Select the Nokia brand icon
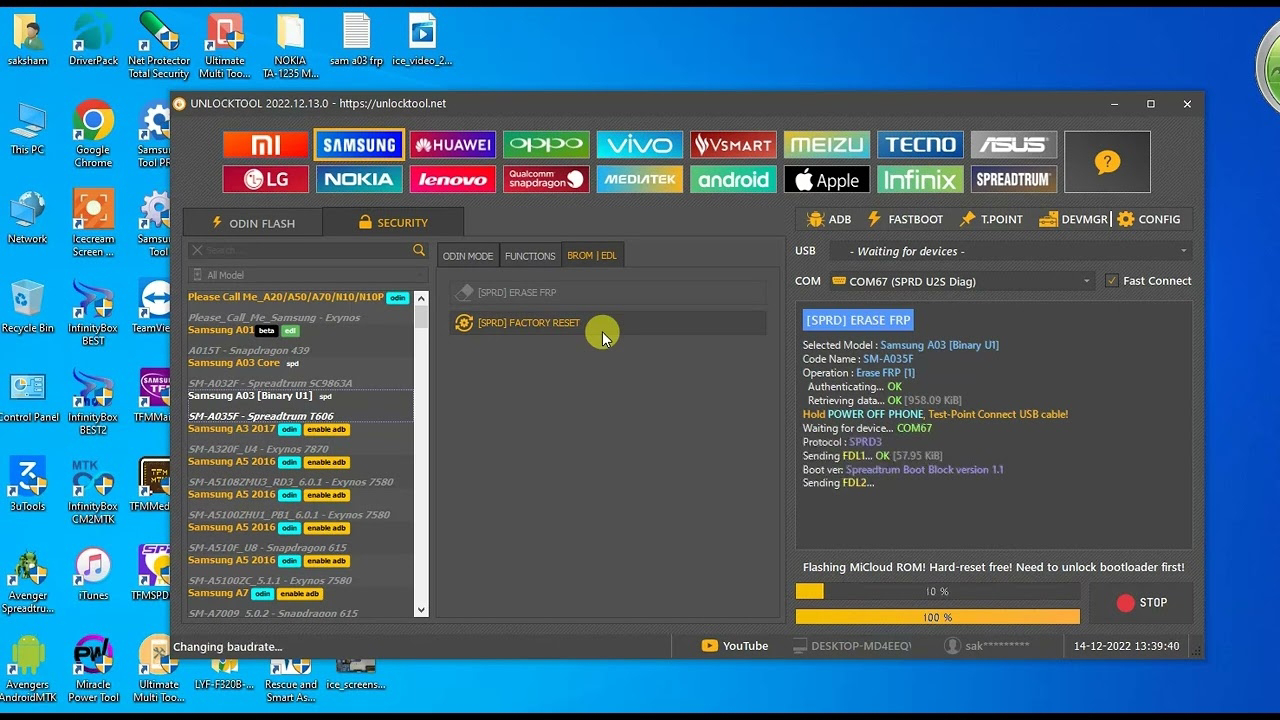 (x=359, y=179)
